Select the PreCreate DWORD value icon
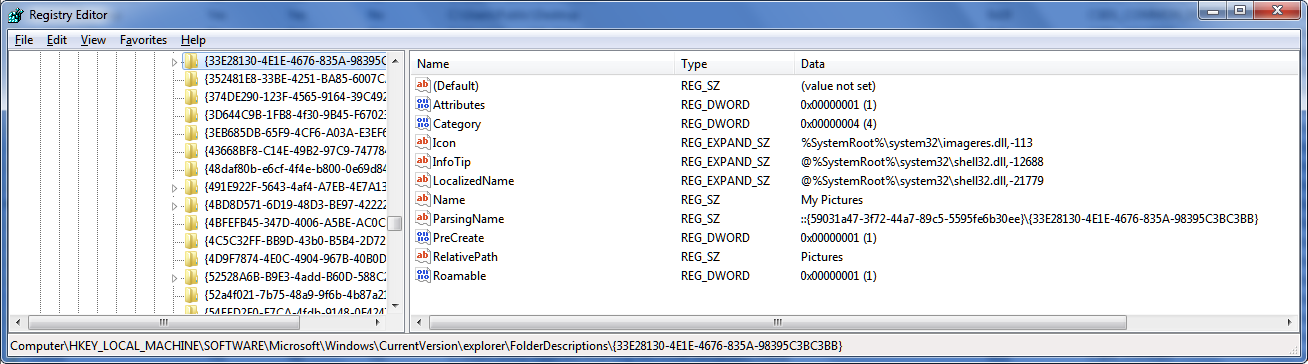This screenshot has width=1308, height=364. tap(422, 238)
